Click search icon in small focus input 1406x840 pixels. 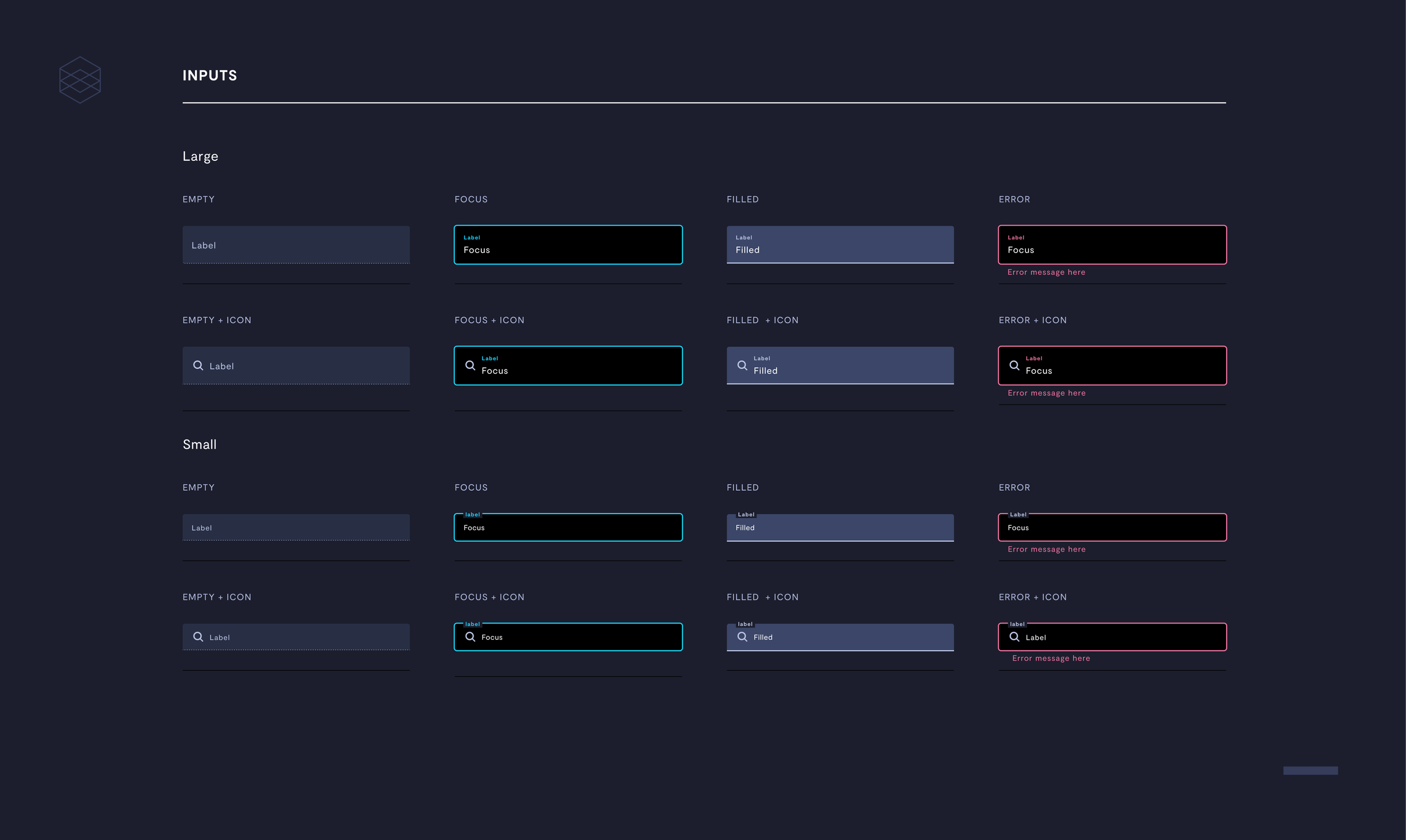(470, 637)
